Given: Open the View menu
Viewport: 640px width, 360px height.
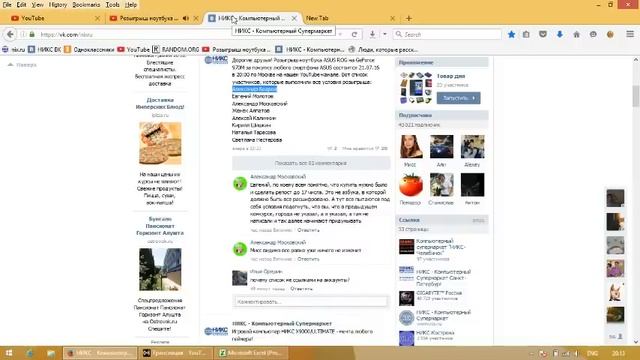Looking at the screenshot, I should pyautogui.click(x=38, y=5).
